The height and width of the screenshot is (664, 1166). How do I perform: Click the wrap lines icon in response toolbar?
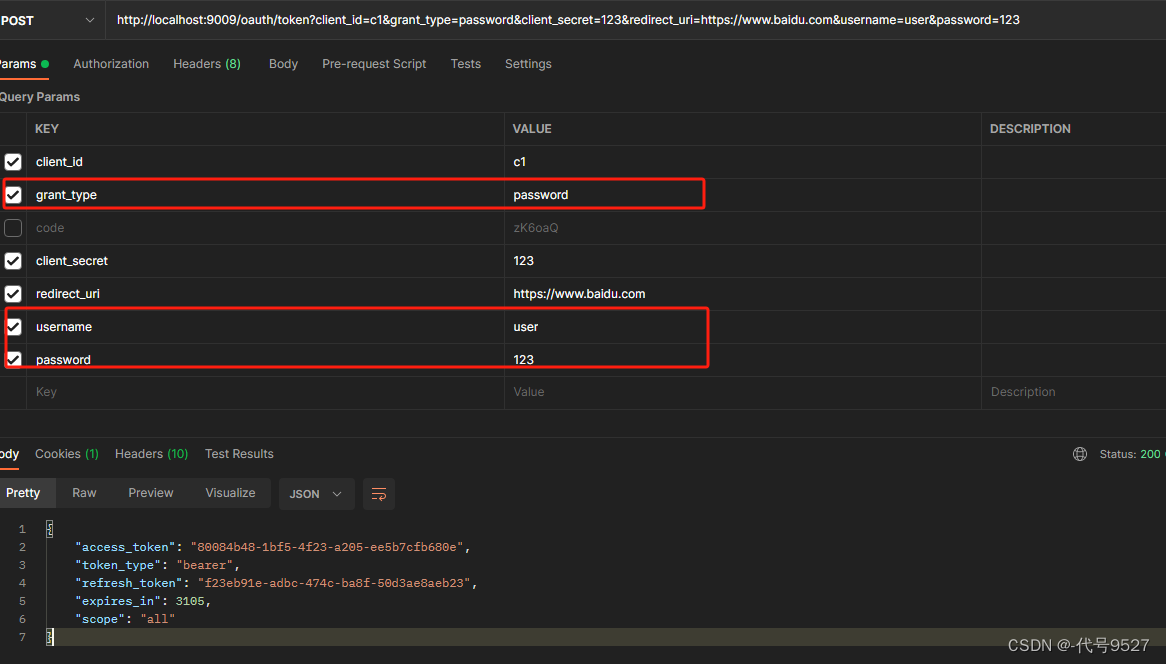point(379,494)
